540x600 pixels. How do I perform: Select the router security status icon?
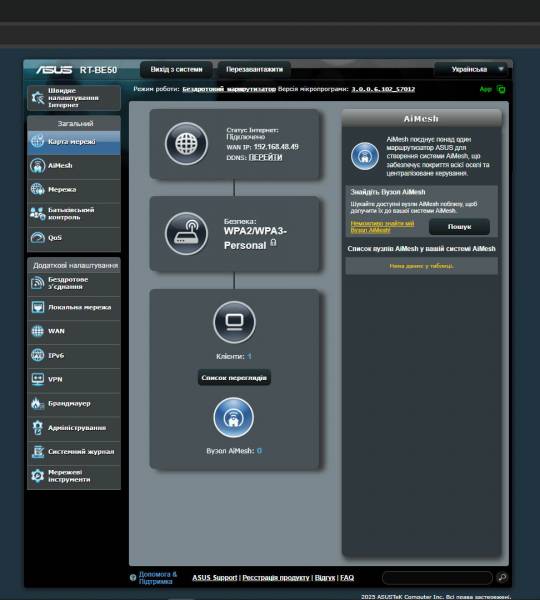pos(186,233)
